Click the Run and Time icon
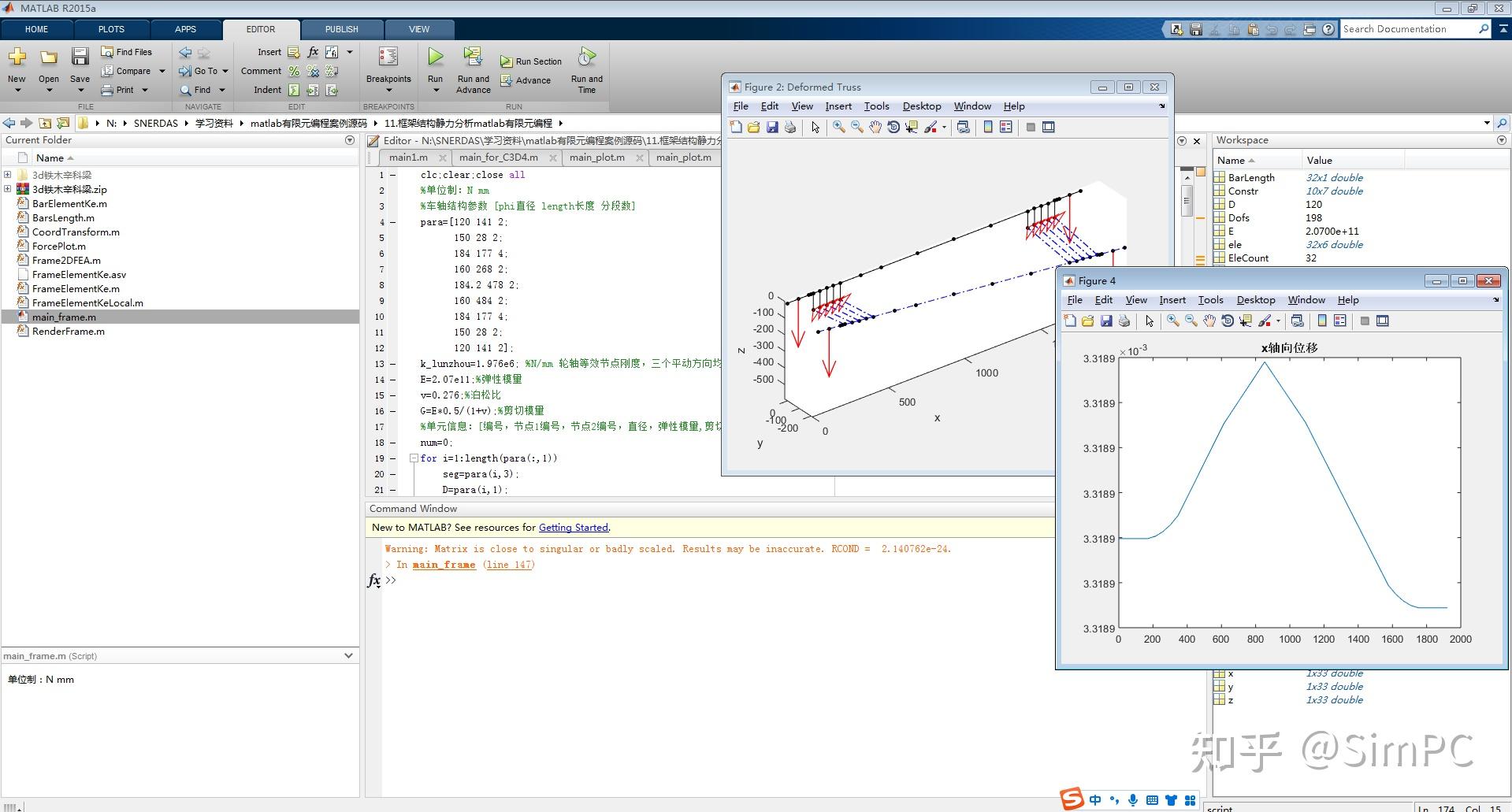The width and height of the screenshot is (1512, 812). click(586, 57)
